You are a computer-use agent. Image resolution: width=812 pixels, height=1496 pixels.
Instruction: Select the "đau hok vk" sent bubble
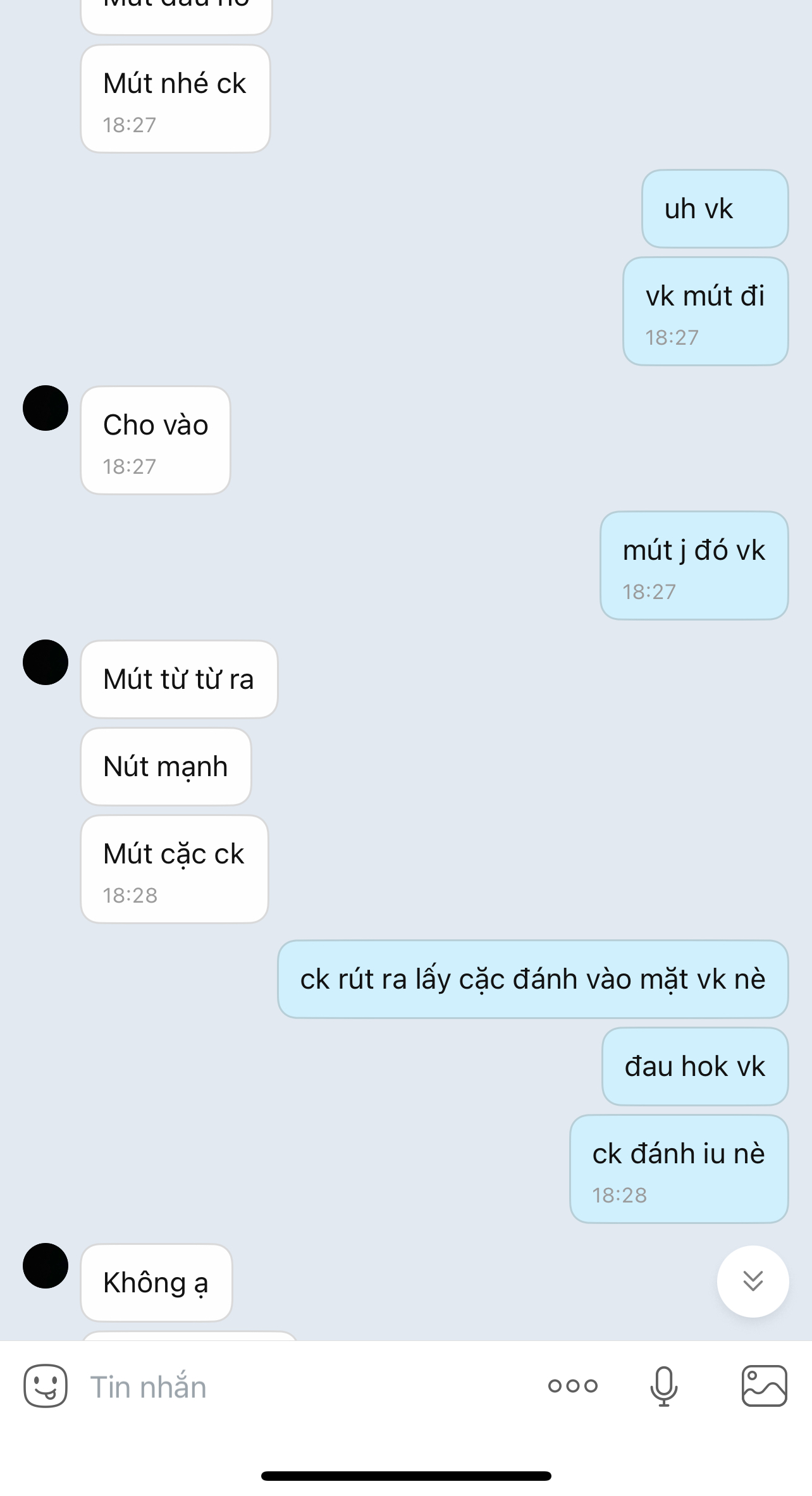point(695,1066)
